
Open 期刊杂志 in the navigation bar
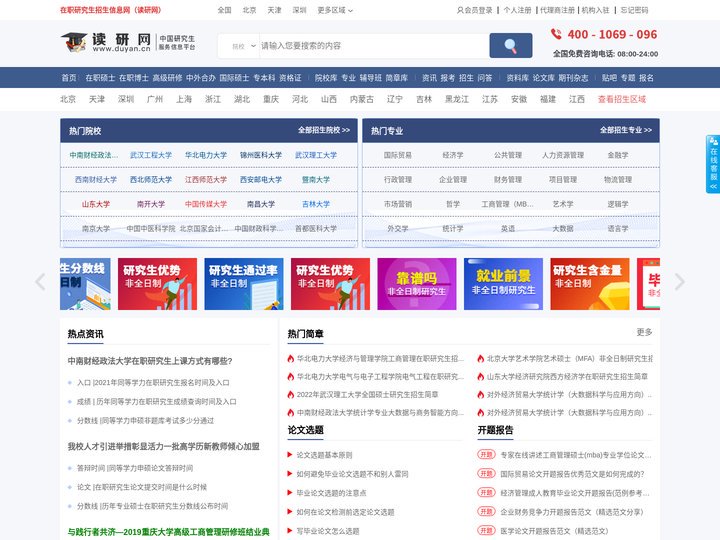tap(573, 78)
